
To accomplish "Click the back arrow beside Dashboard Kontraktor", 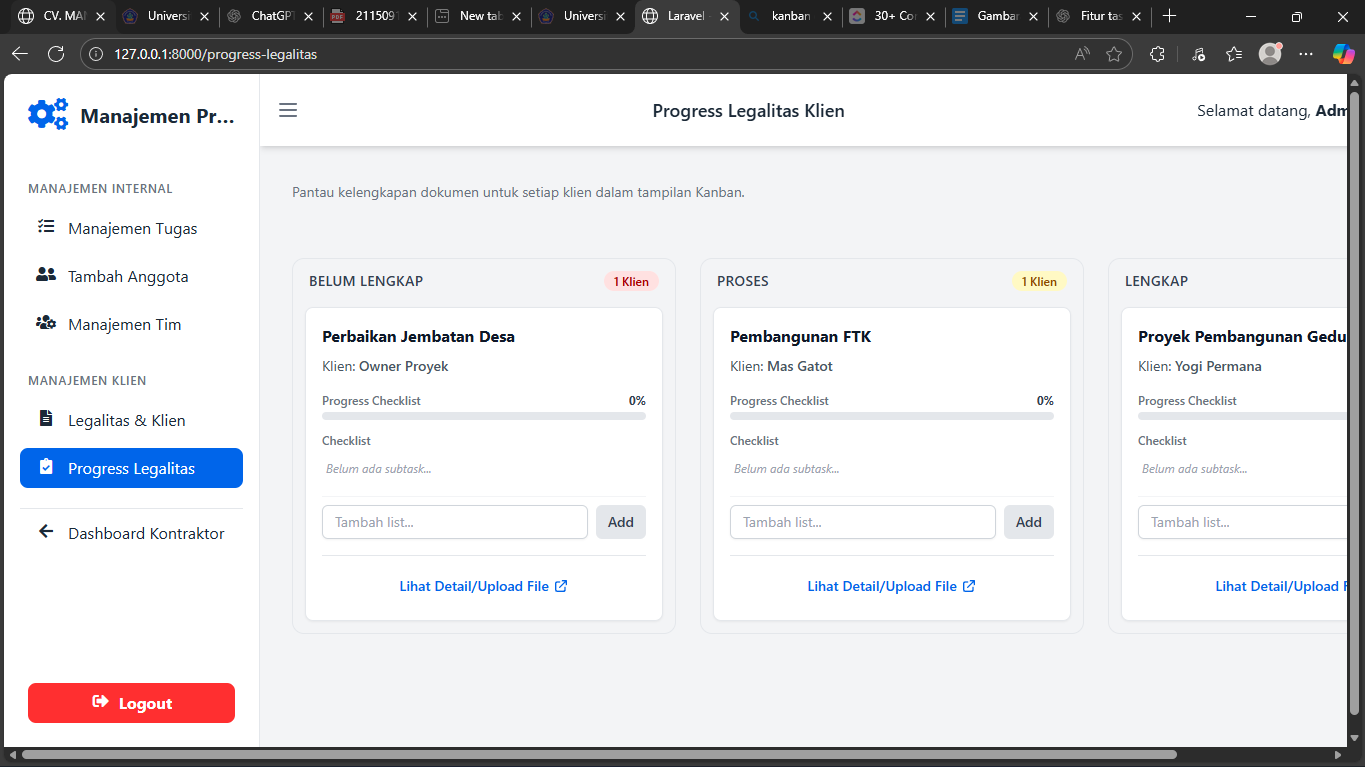I will 46,532.
